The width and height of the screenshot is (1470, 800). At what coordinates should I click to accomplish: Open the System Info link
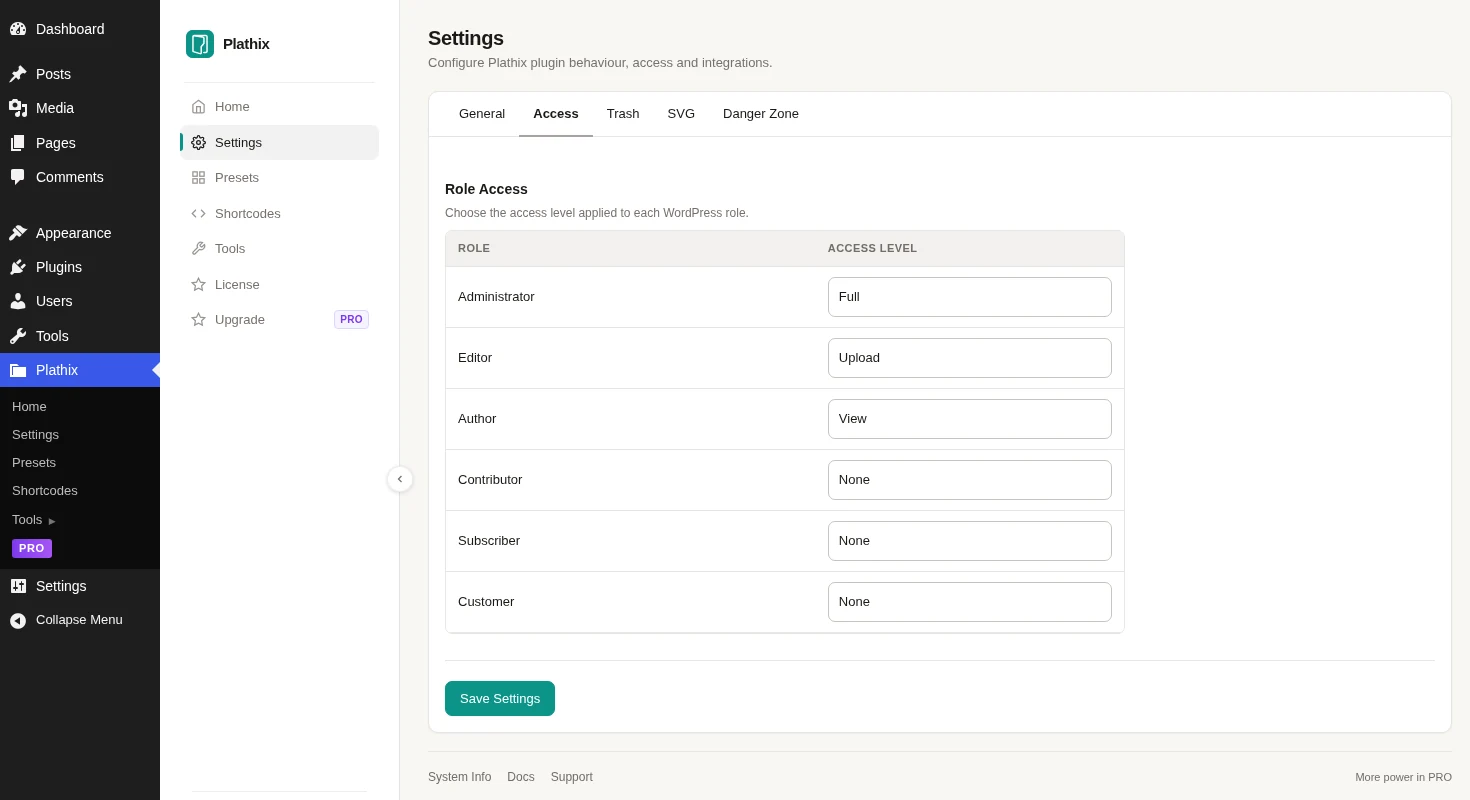click(x=460, y=777)
